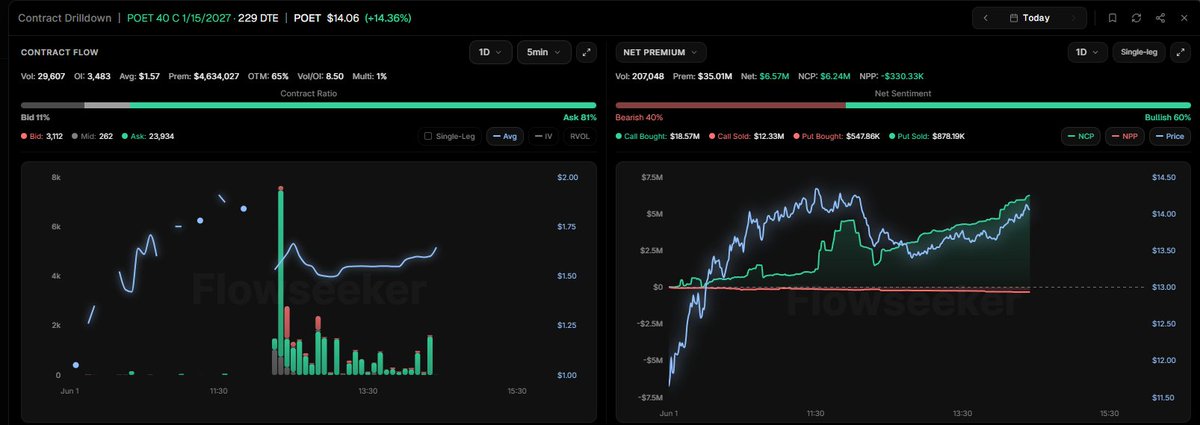The width and height of the screenshot is (1200, 425).
Task: Share this contract drilldown
Action: pos(1160,18)
